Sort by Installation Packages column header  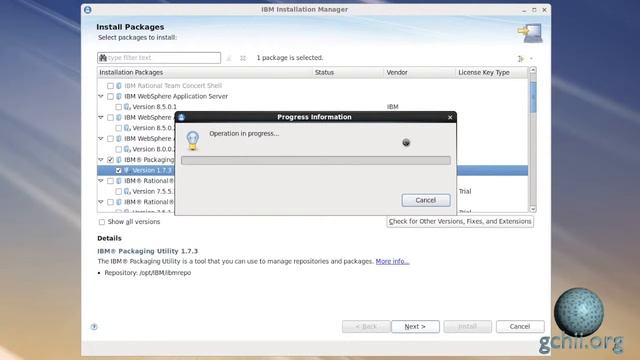click(x=205, y=72)
